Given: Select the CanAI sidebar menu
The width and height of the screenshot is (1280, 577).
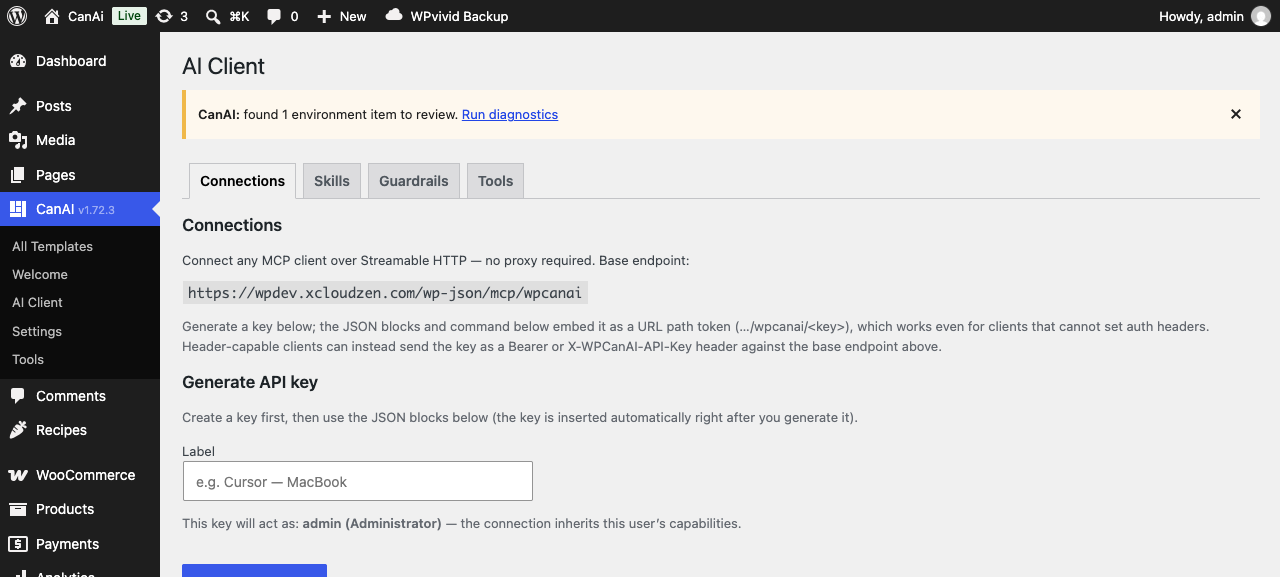Looking at the screenshot, I should [x=80, y=209].
